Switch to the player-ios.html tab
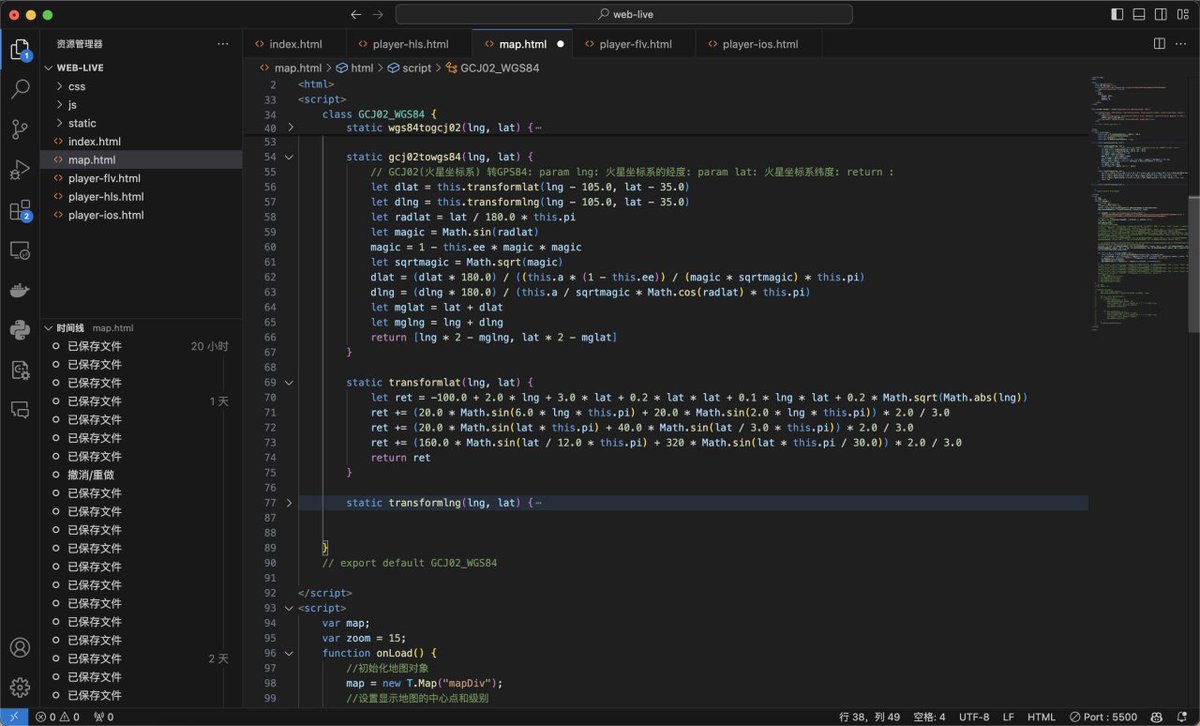 click(760, 44)
